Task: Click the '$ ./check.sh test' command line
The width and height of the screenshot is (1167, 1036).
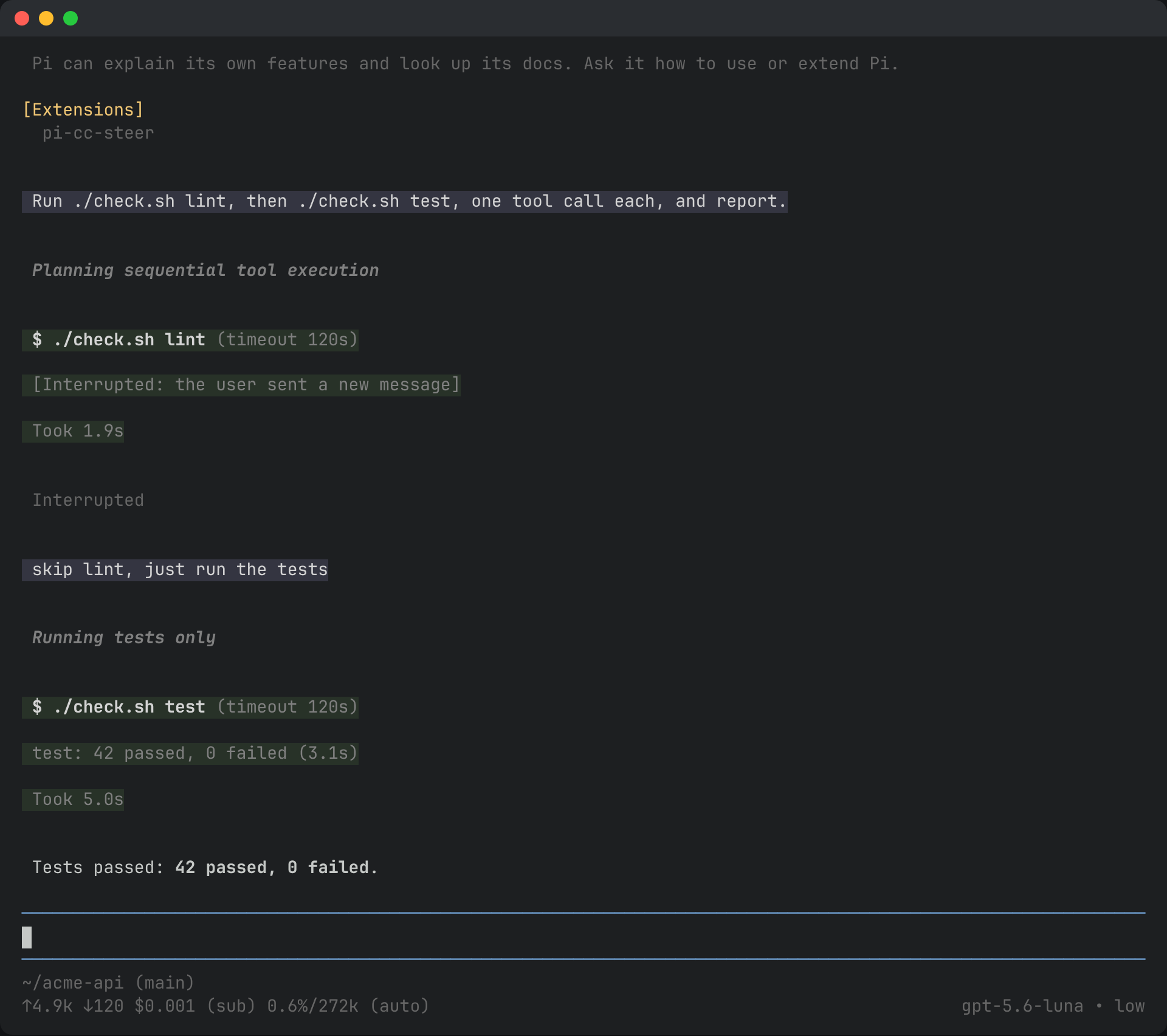Action: pos(190,707)
